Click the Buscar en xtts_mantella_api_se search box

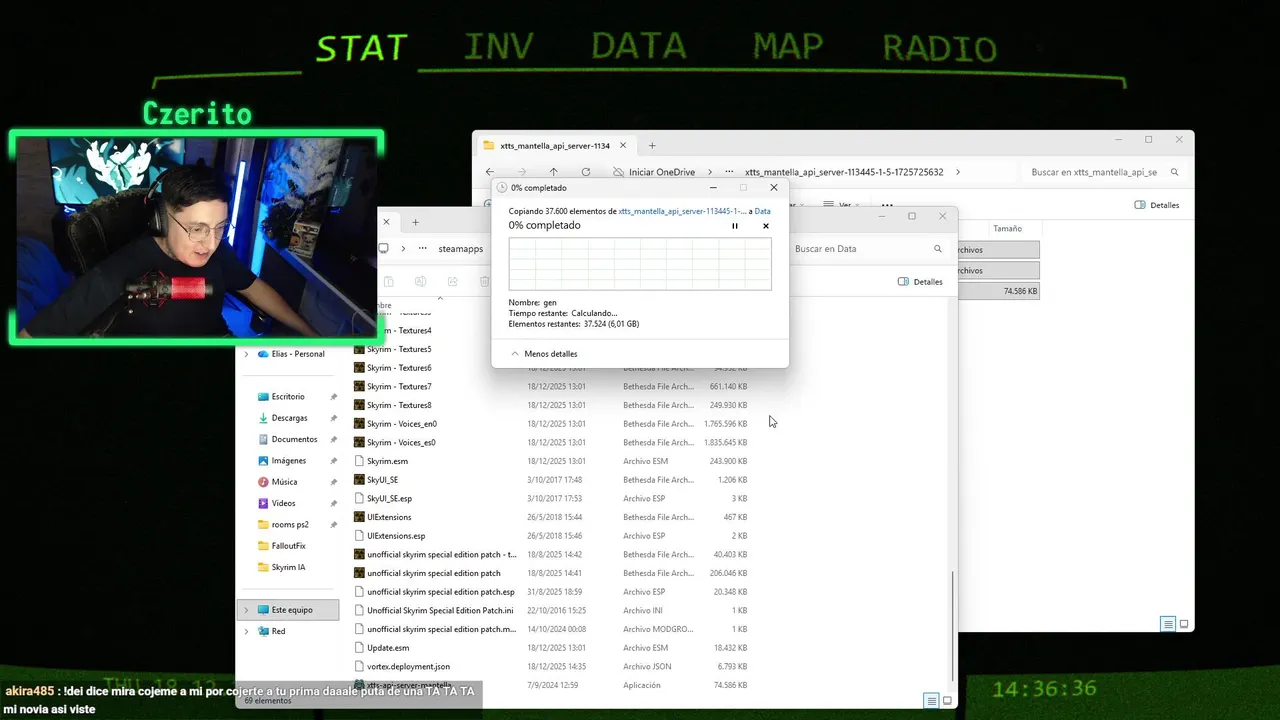point(1094,172)
